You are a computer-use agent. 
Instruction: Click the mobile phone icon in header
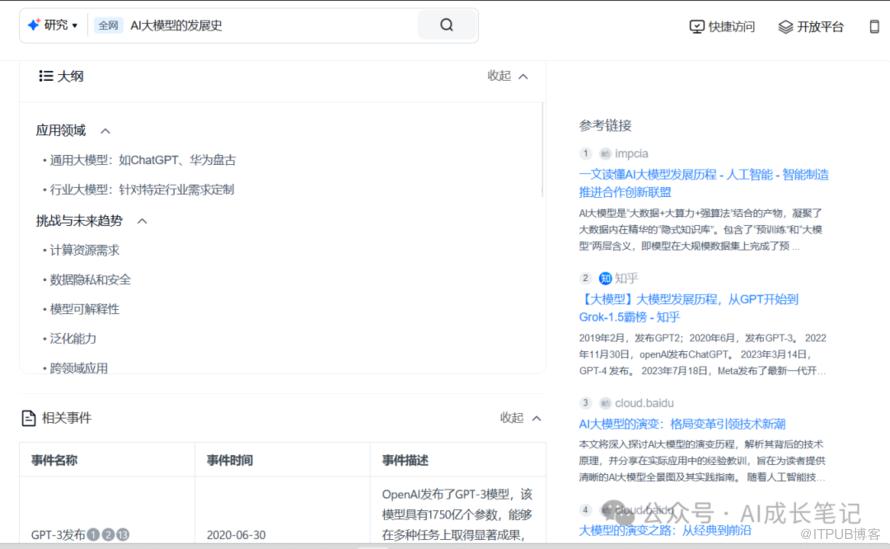point(874,27)
